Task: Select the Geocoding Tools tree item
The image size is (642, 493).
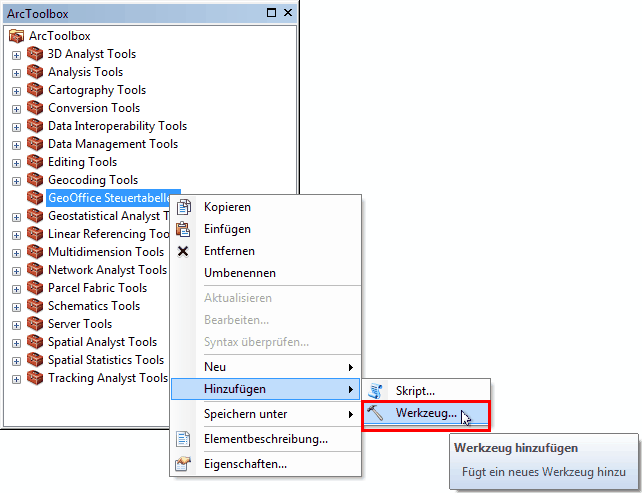Action: [x=93, y=180]
